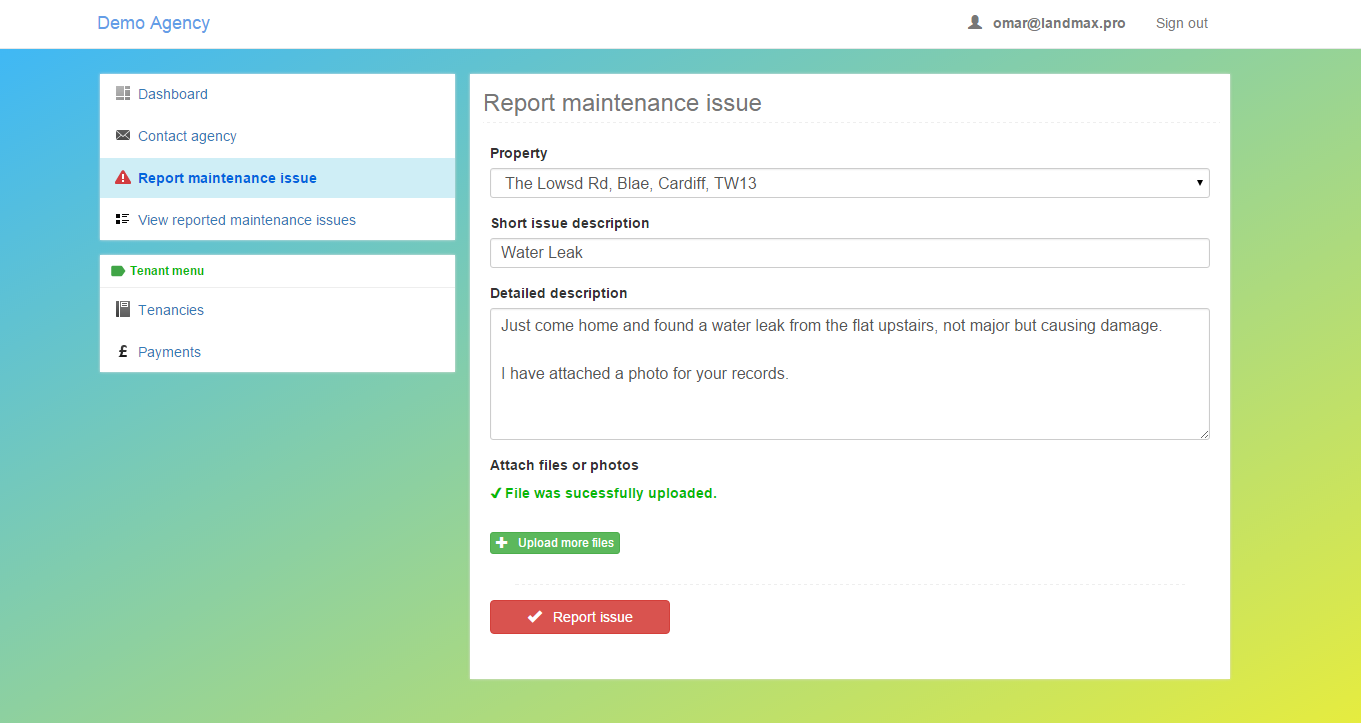Image resolution: width=1361 pixels, height=723 pixels.
Task: Click the Dashboard grid icon
Action: (x=123, y=94)
